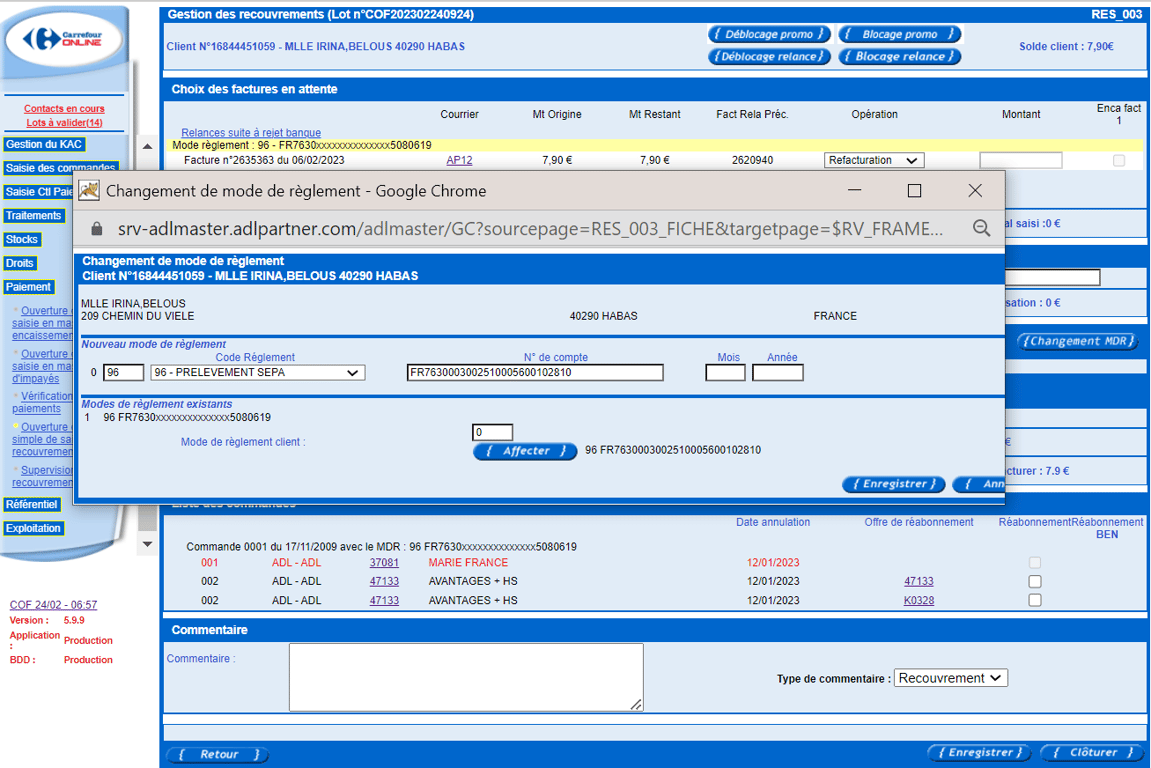Click the zoom magnifier icon in address bar
This screenshot has width=1151, height=768.
pyautogui.click(x=981, y=228)
